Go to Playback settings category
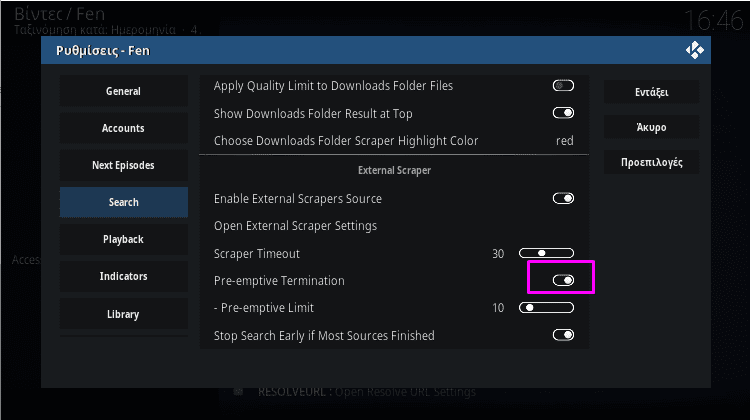750x420 pixels. [123, 239]
